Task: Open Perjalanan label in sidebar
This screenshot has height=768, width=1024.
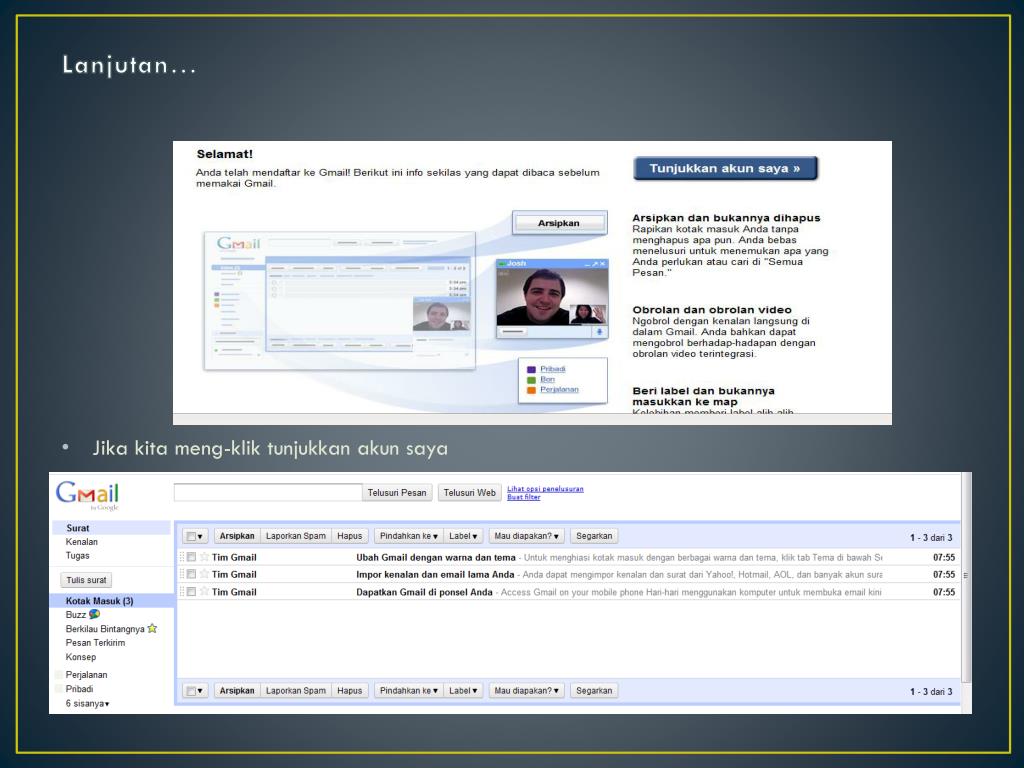Action: tap(86, 675)
